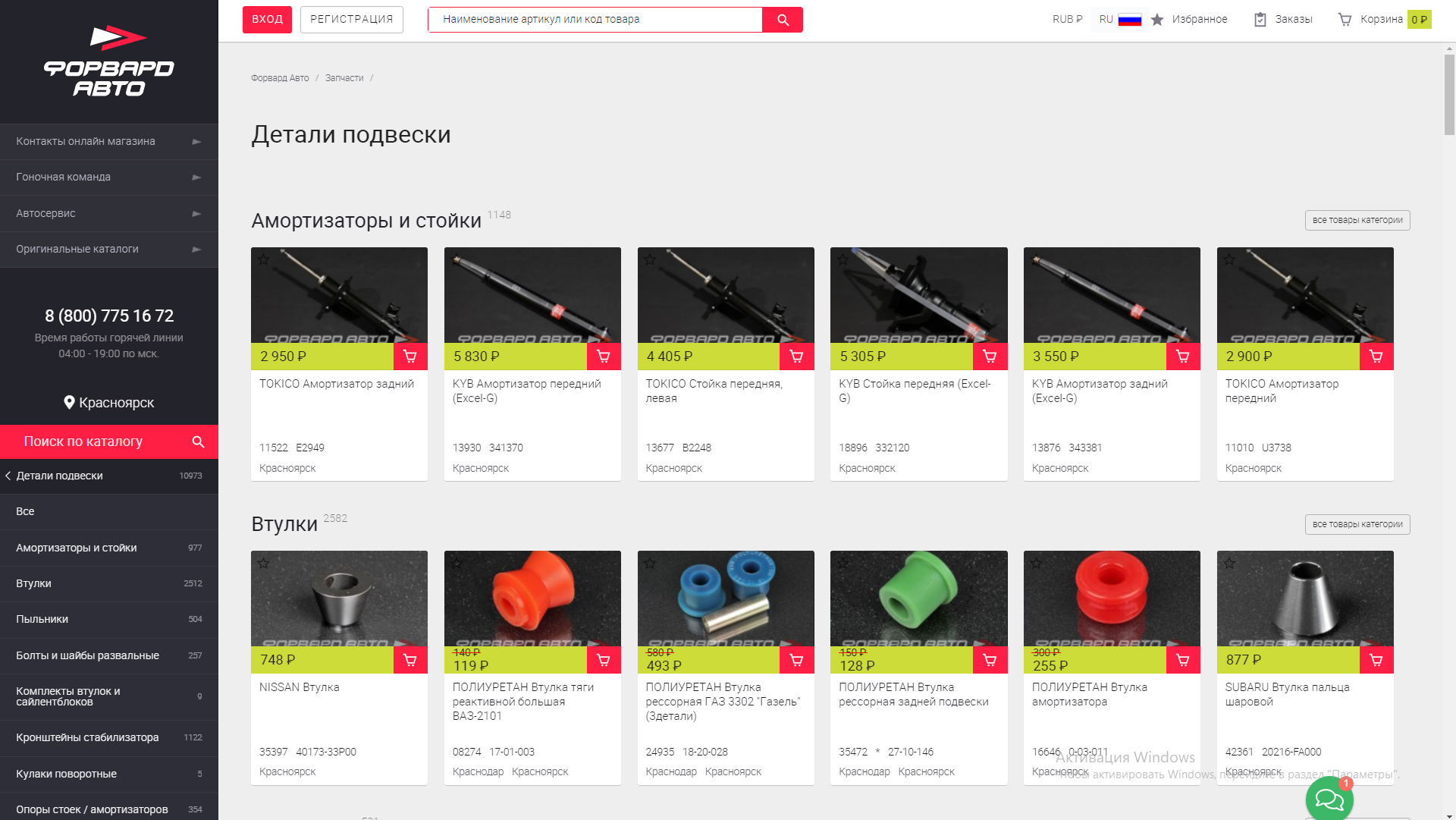Image resolution: width=1456 pixels, height=820 pixels.
Task: Open the online chat bubble icon
Action: click(x=1329, y=798)
